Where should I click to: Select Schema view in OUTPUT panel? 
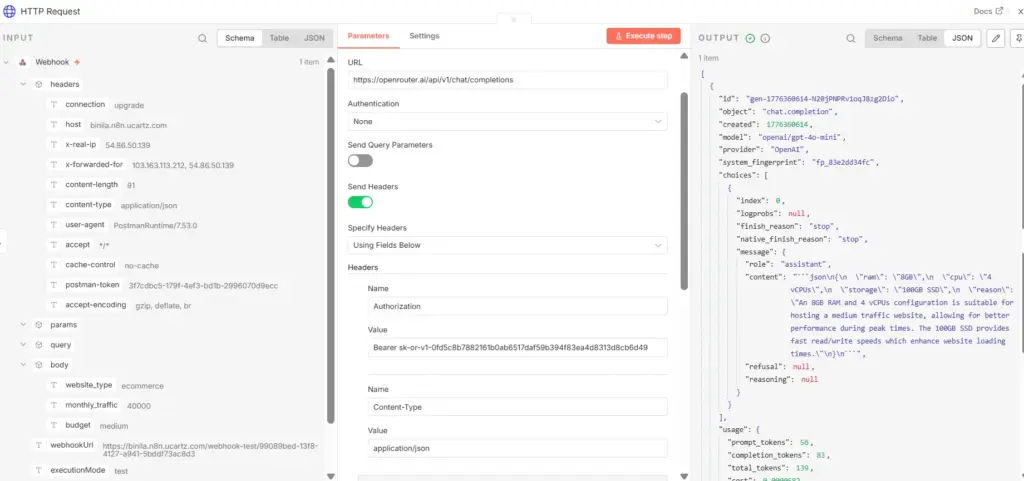pos(888,39)
